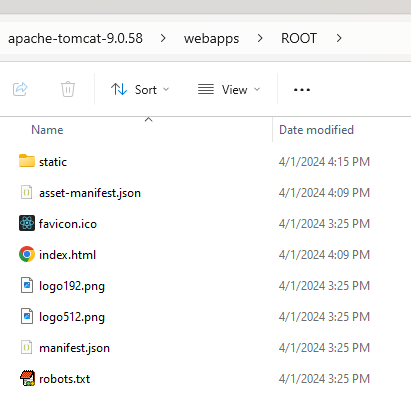Select webapps breadcrumb segment
The width and height of the screenshot is (411, 412).
pos(211,39)
